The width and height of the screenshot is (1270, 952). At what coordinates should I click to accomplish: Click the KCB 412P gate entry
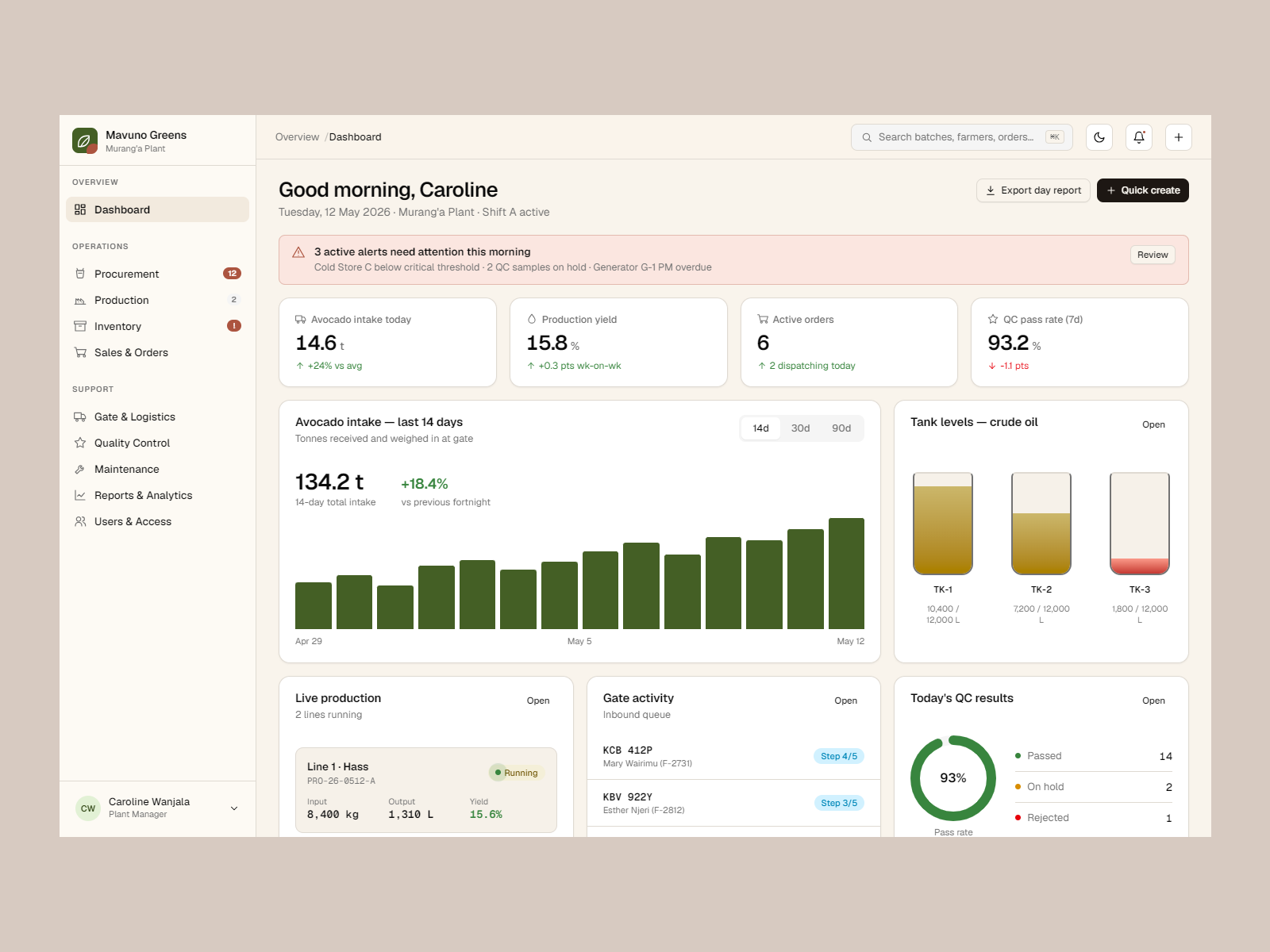tap(733, 756)
